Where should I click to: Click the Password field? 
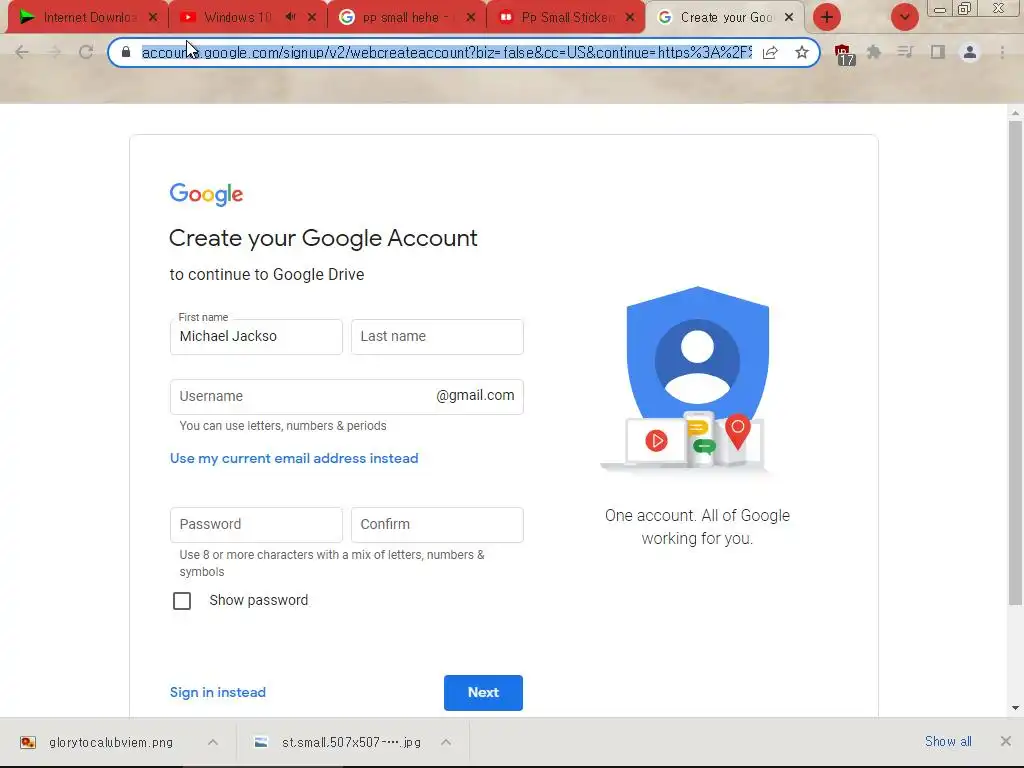[256, 524]
